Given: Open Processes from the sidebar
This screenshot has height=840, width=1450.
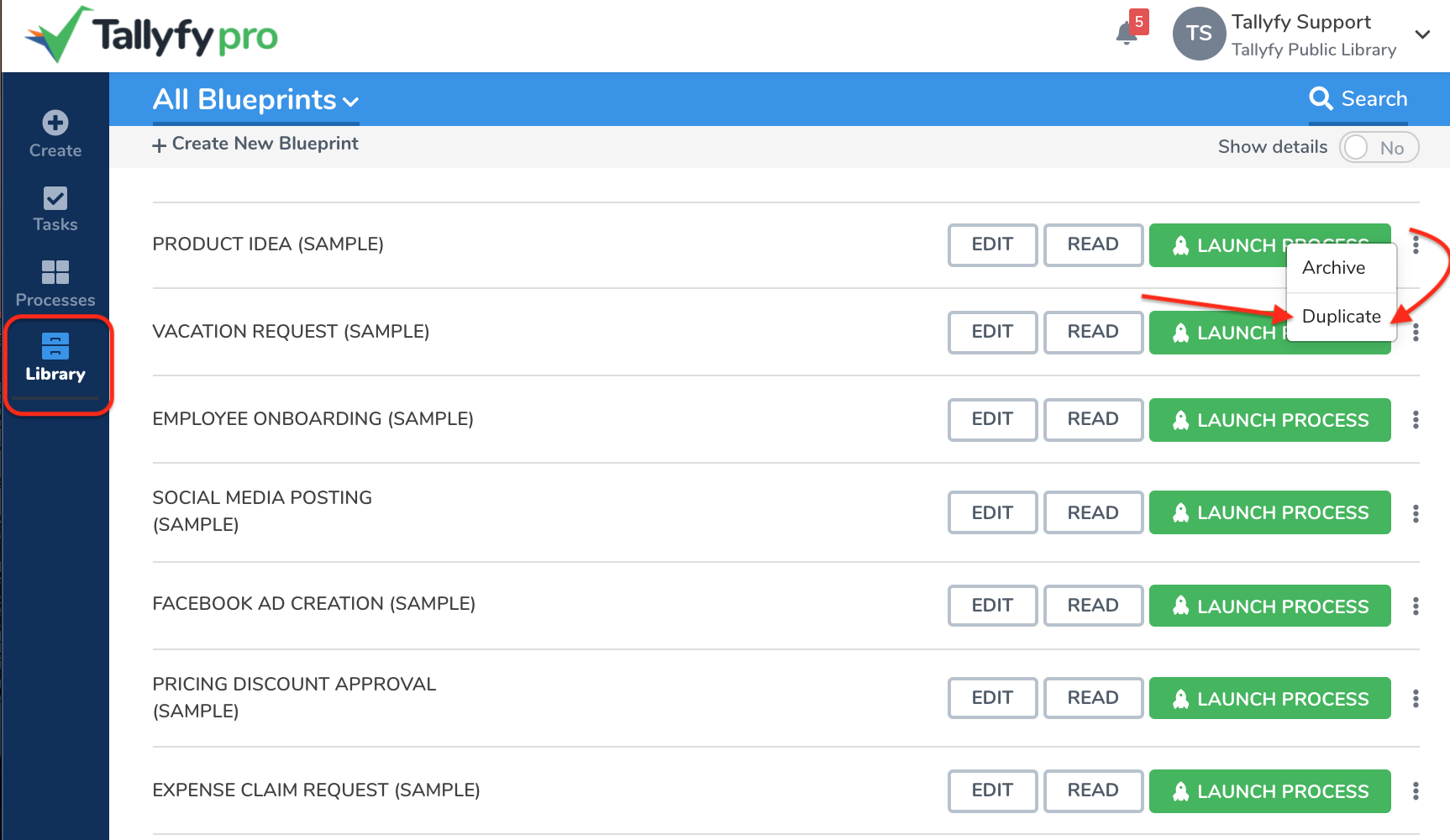Looking at the screenshot, I should 55,284.
